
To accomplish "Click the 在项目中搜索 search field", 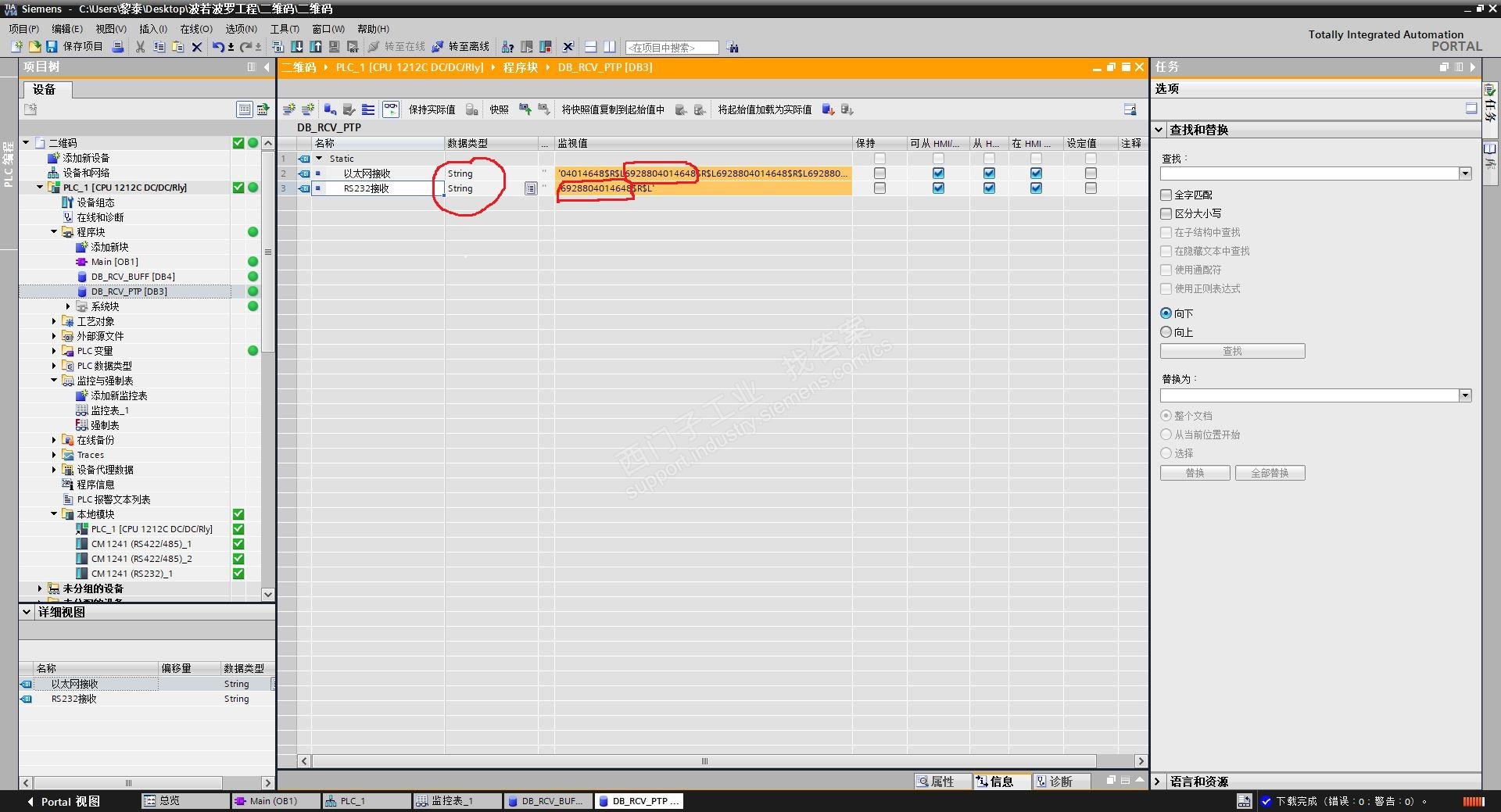I will point(672,48).
